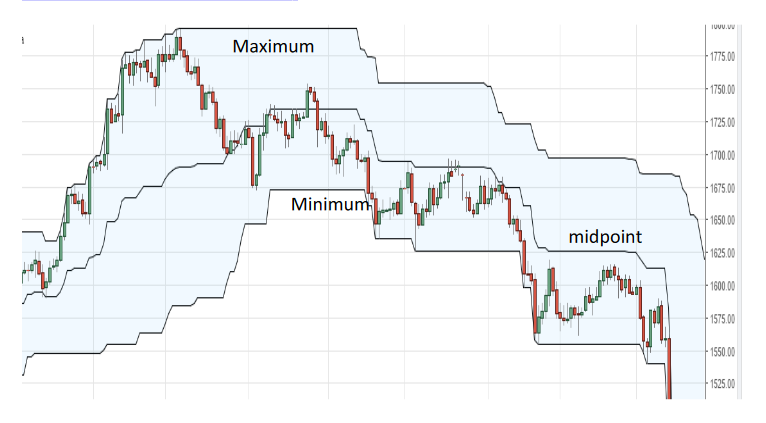Select the 1750.00 price axis label
This screenshot has height=423, width=766.
click(x=723, y=89)
